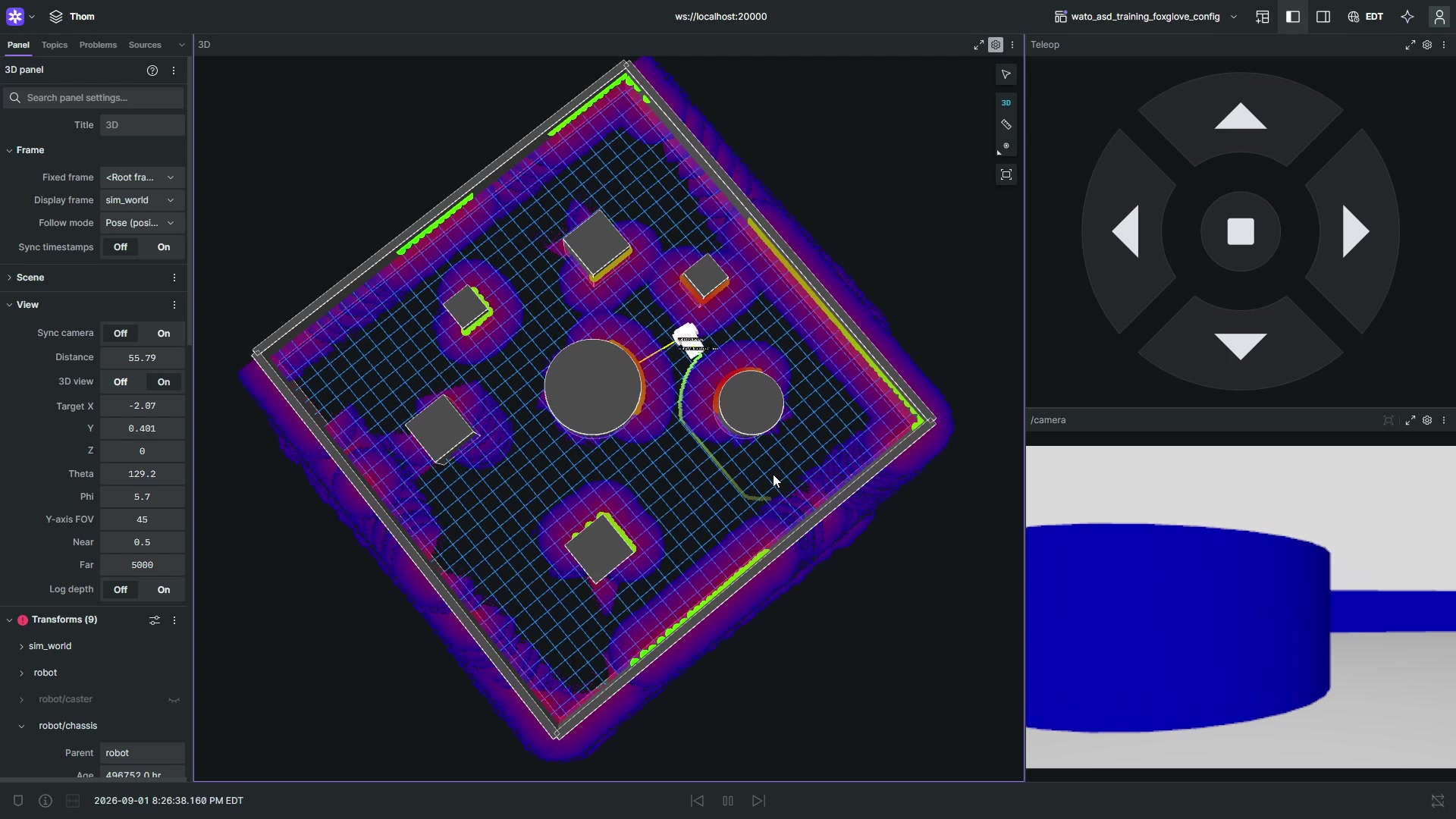
Task: Click the Distance value field
Action: (x=142, y=358)
